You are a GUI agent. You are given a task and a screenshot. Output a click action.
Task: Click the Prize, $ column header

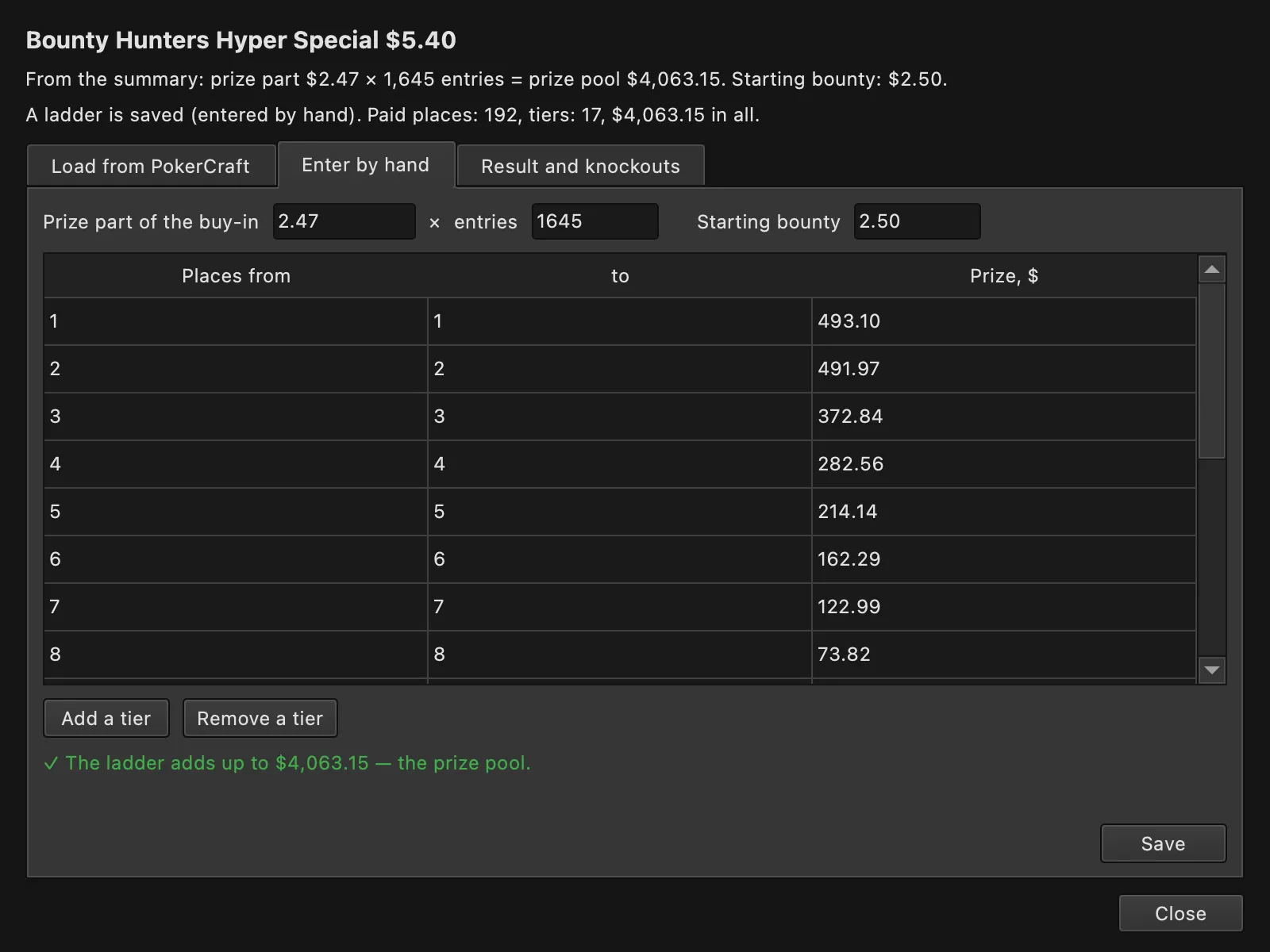[x=1004, y=276]
